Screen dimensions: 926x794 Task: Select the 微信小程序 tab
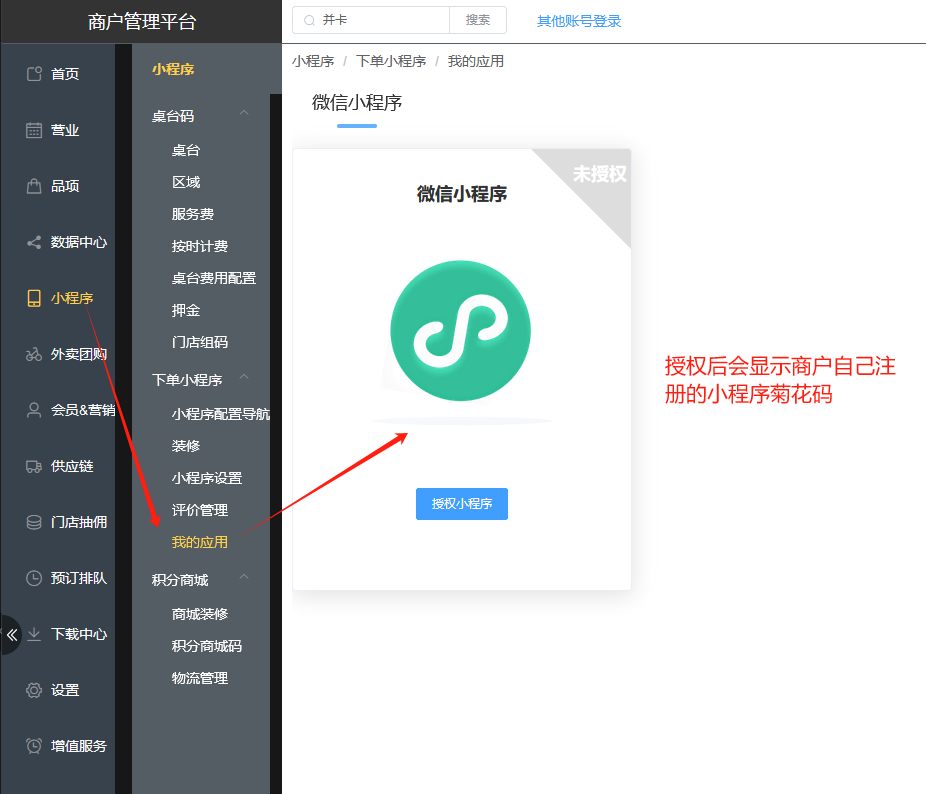tap(357, 103)
